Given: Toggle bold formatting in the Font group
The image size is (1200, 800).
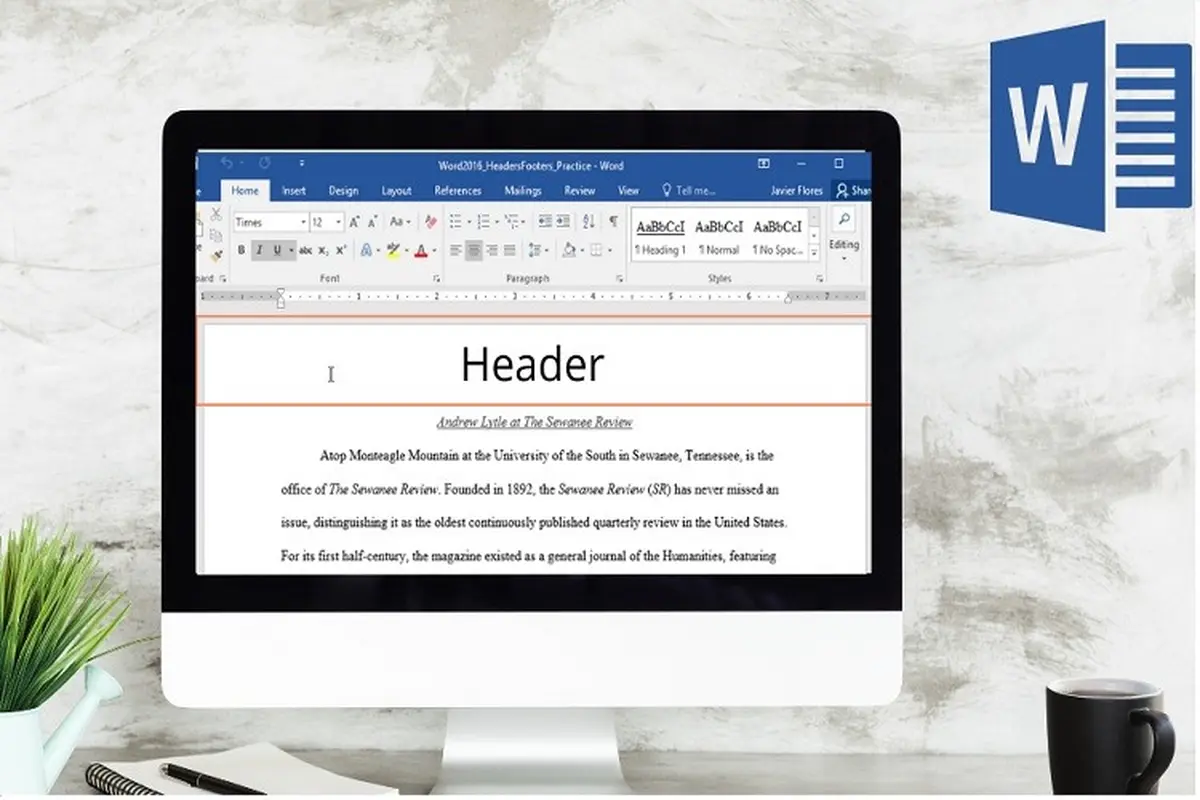Looking at the screenshot, I should pos(241,248).
